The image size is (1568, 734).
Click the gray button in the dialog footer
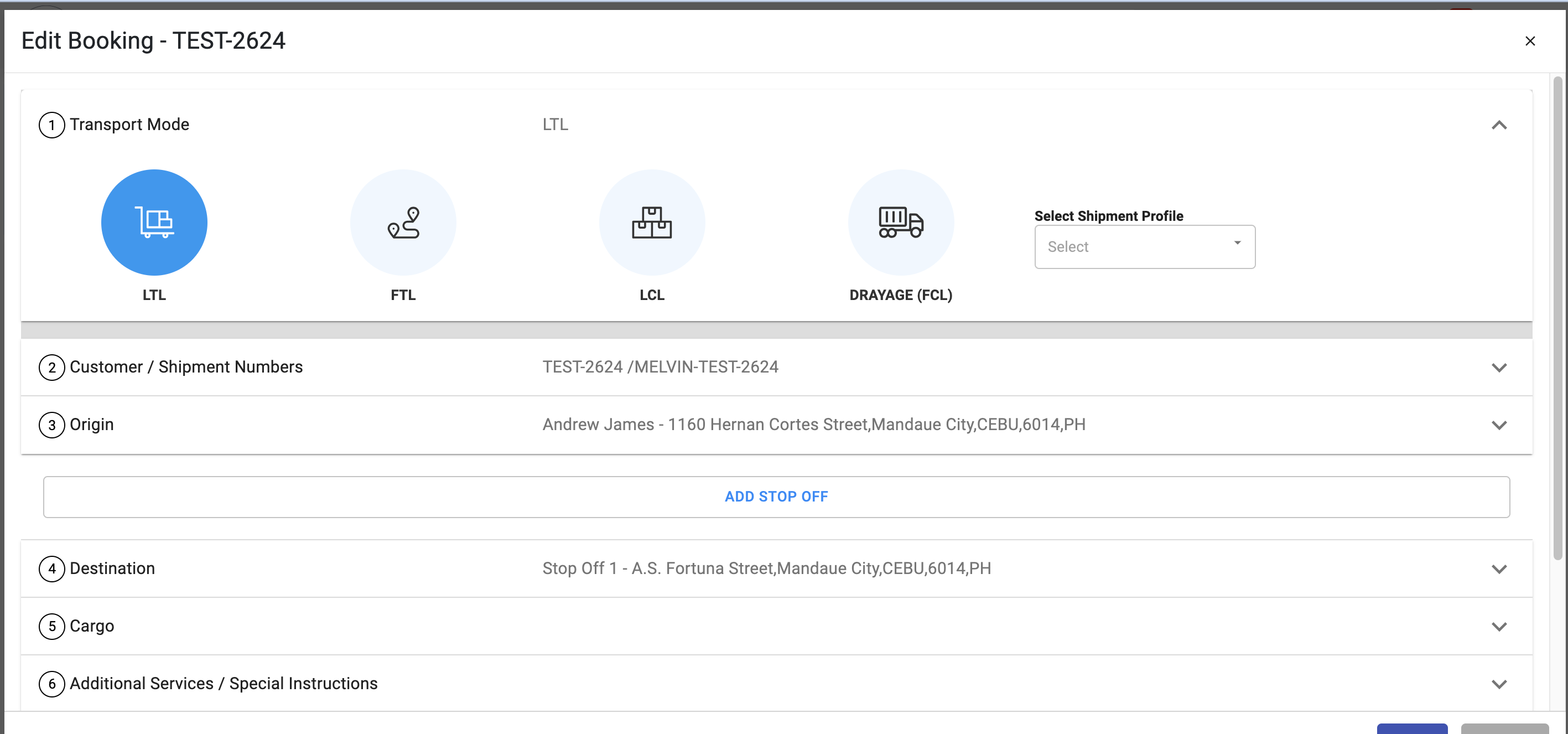click(x=1504, y=728)
